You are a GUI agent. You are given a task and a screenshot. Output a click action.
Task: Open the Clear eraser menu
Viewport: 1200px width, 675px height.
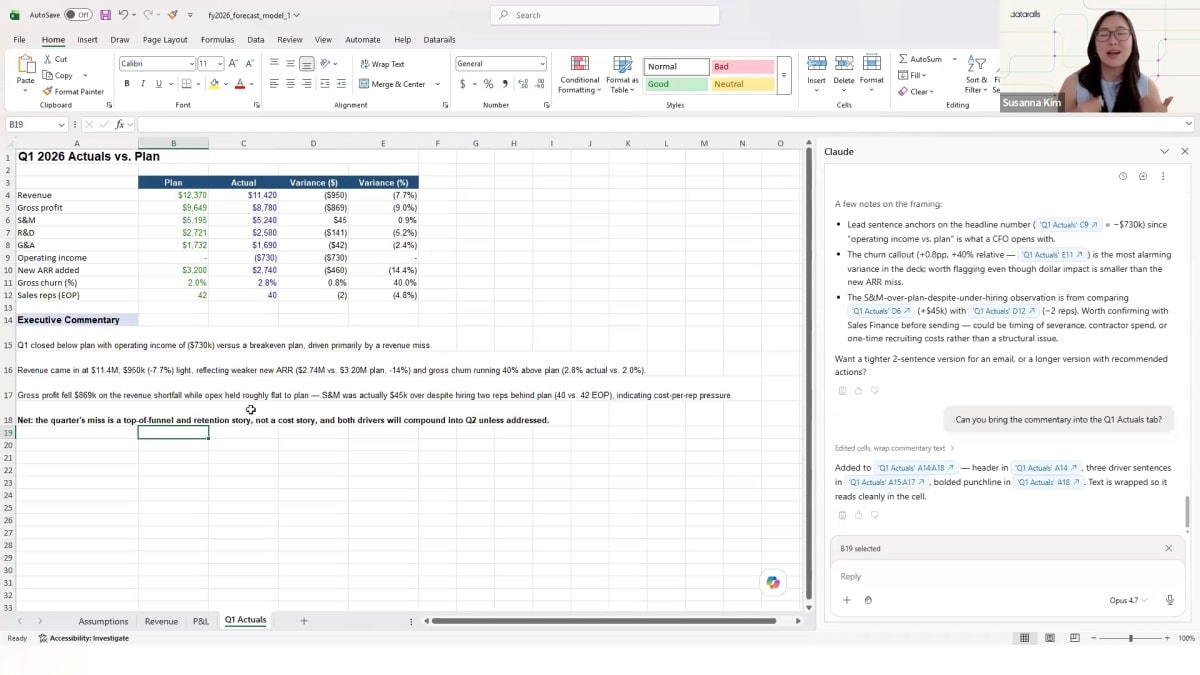[x=915, y=91]
